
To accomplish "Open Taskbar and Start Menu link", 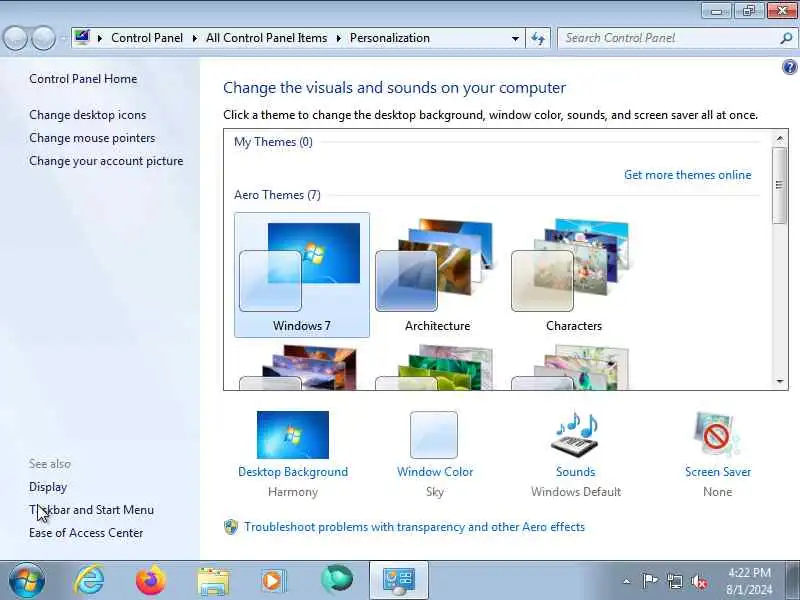I will [92, 510].
